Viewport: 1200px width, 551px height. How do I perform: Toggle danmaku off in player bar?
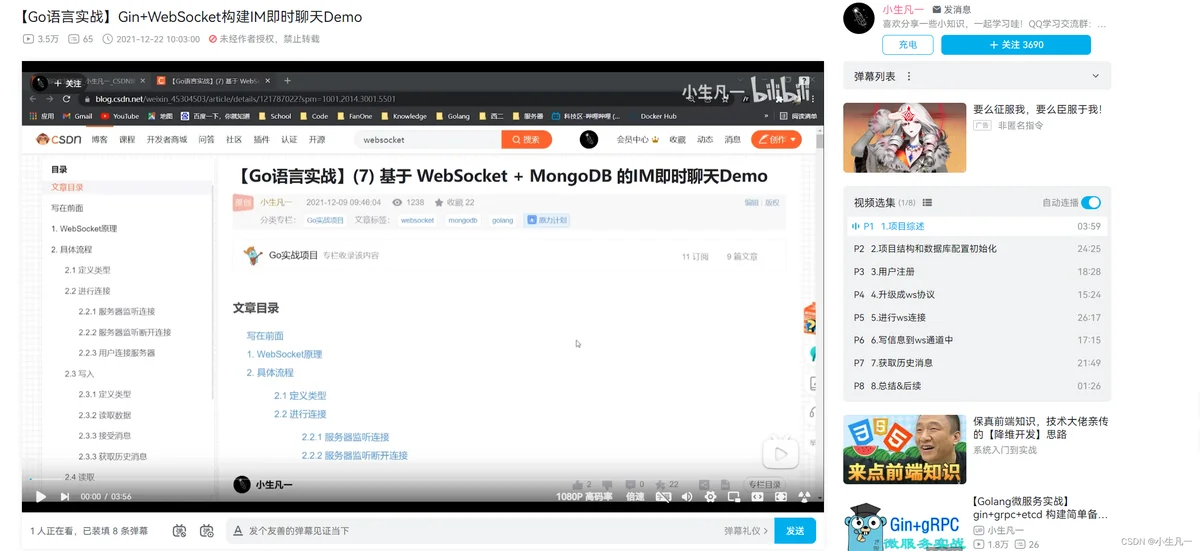[664, 496]
